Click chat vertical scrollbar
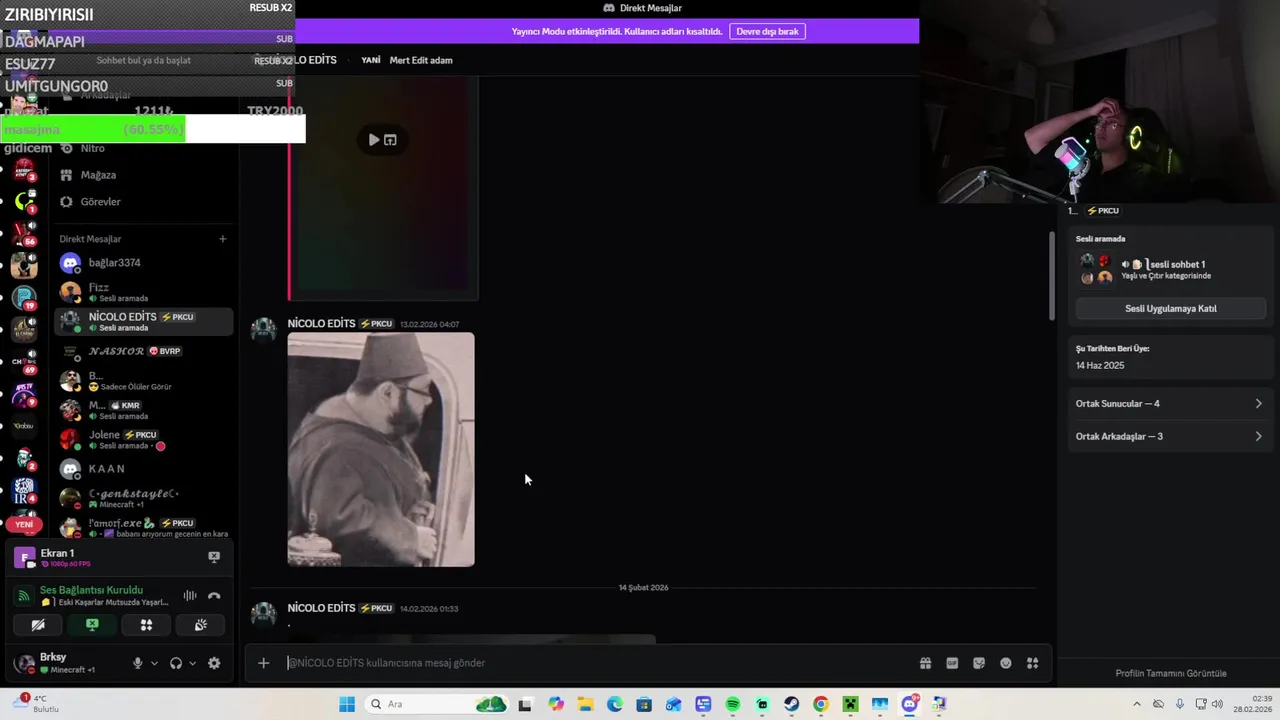 point(1051,275)
